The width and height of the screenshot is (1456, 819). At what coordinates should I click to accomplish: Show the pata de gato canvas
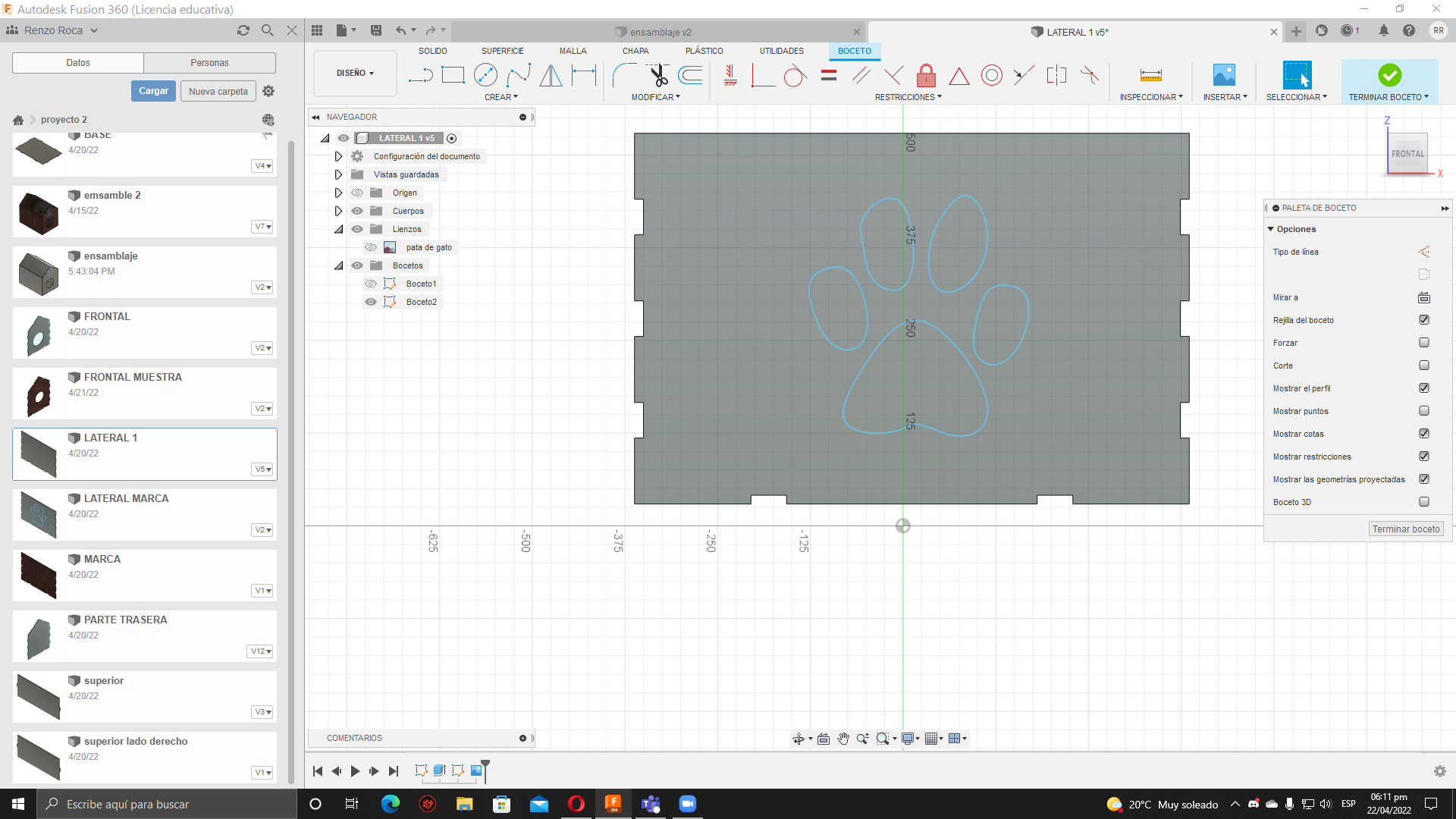tap(371, 247)
